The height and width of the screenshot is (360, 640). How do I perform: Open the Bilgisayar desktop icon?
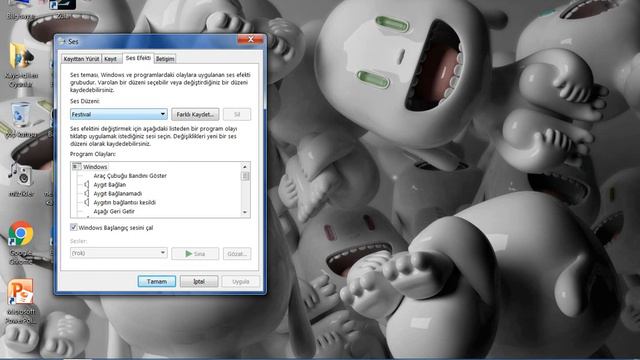point(20,9)
